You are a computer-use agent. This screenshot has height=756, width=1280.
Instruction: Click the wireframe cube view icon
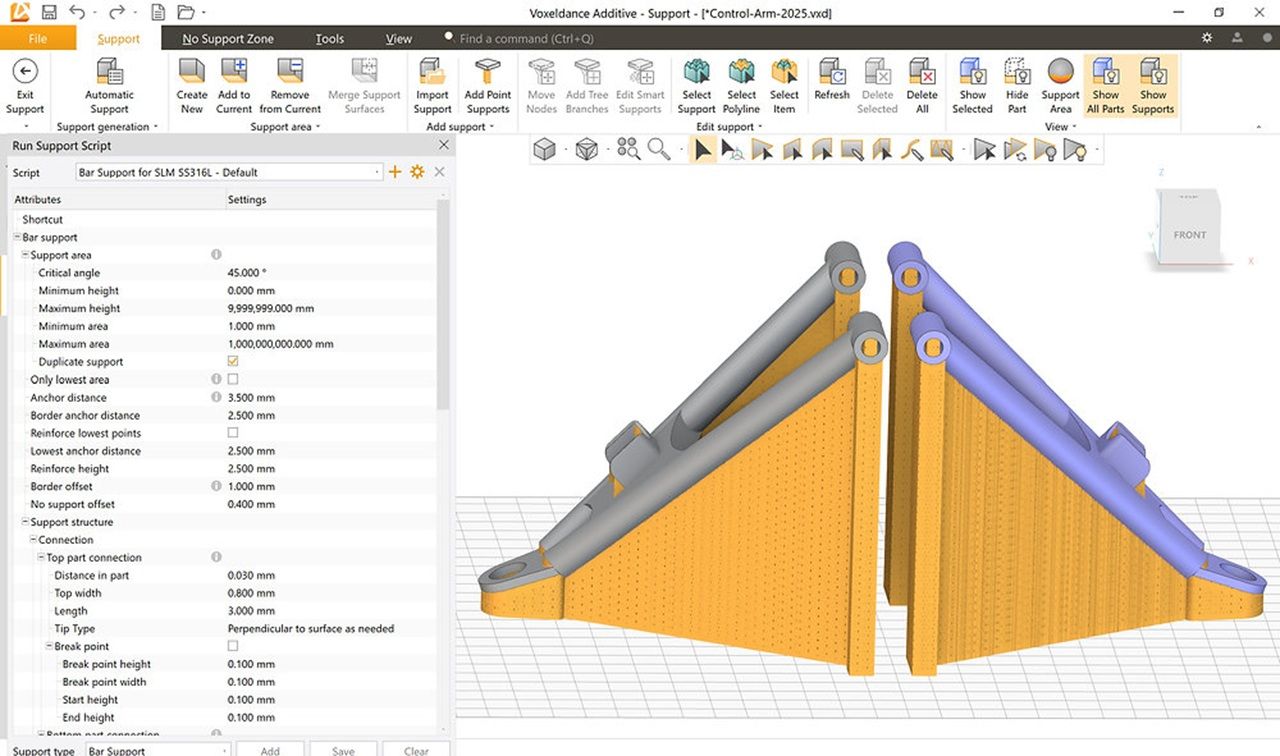[587, 150]
